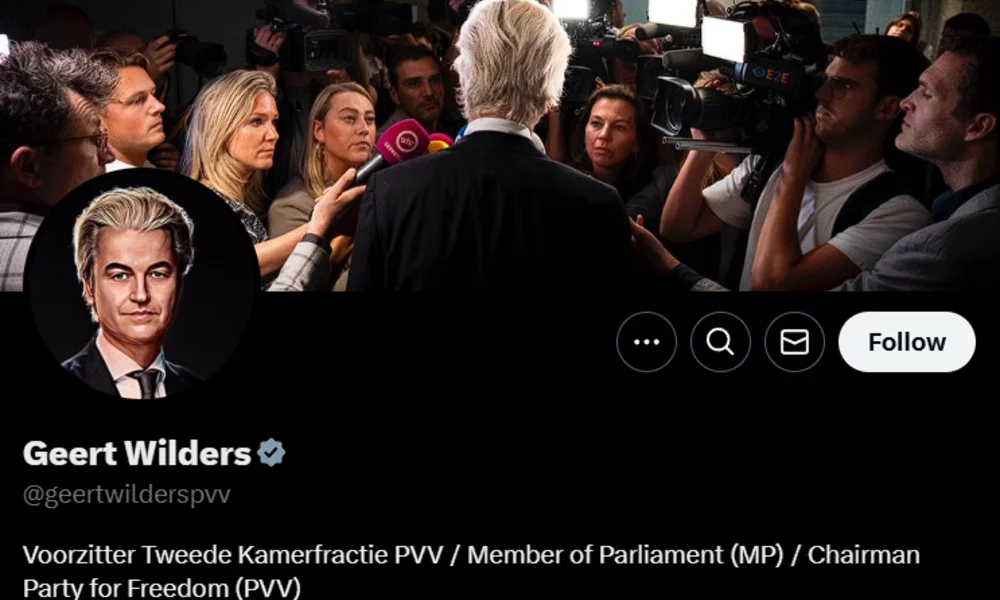The height and width of the screenshot is (600, 1000).
Task: Click the Party for Freedom (PVV) text
Action: point(161,587)
